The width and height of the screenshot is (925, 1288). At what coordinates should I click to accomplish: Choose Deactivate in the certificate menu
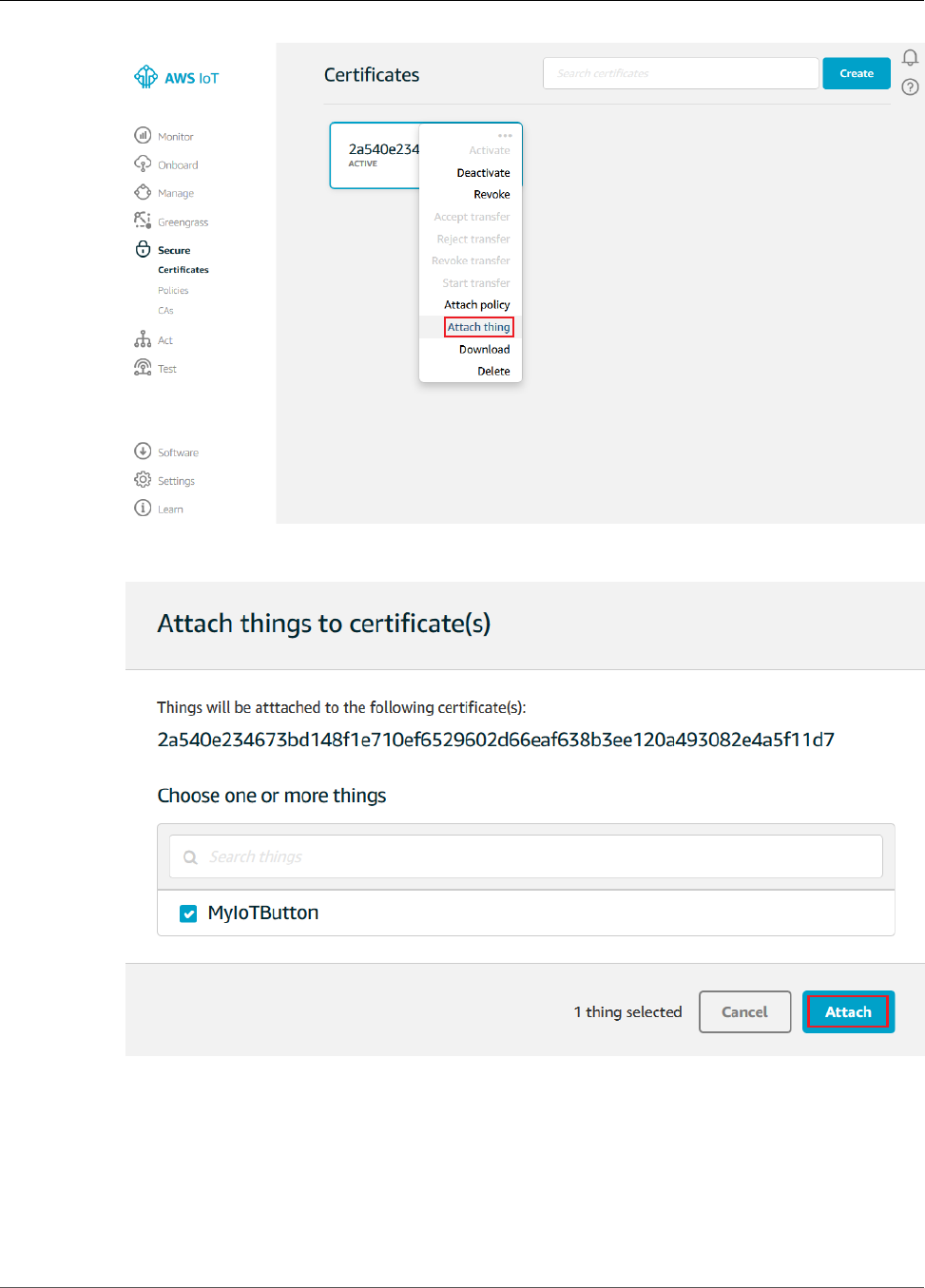483,173
